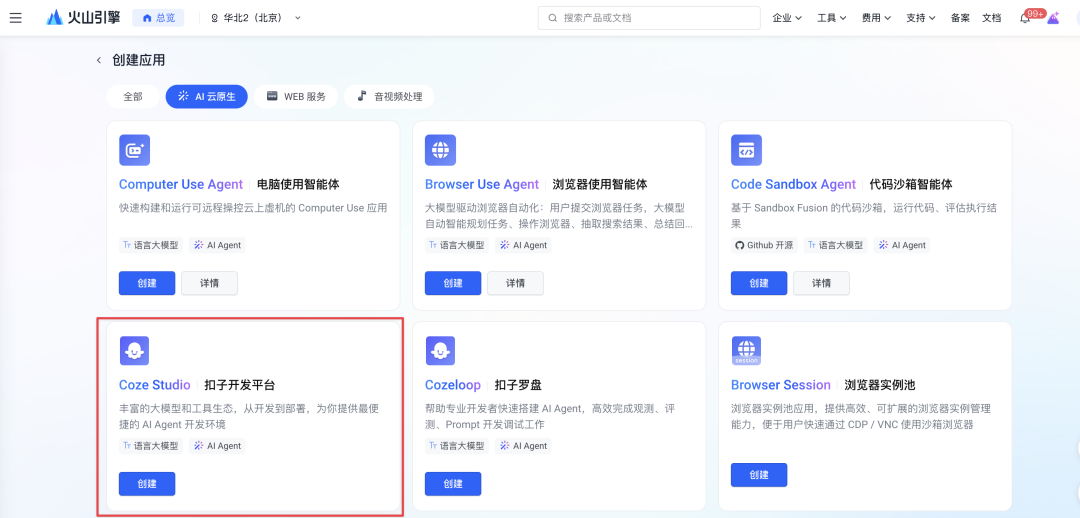Select the 全部 category tab
The height and width of the screenshot is (518, 1080).
(x=133, y=97)
